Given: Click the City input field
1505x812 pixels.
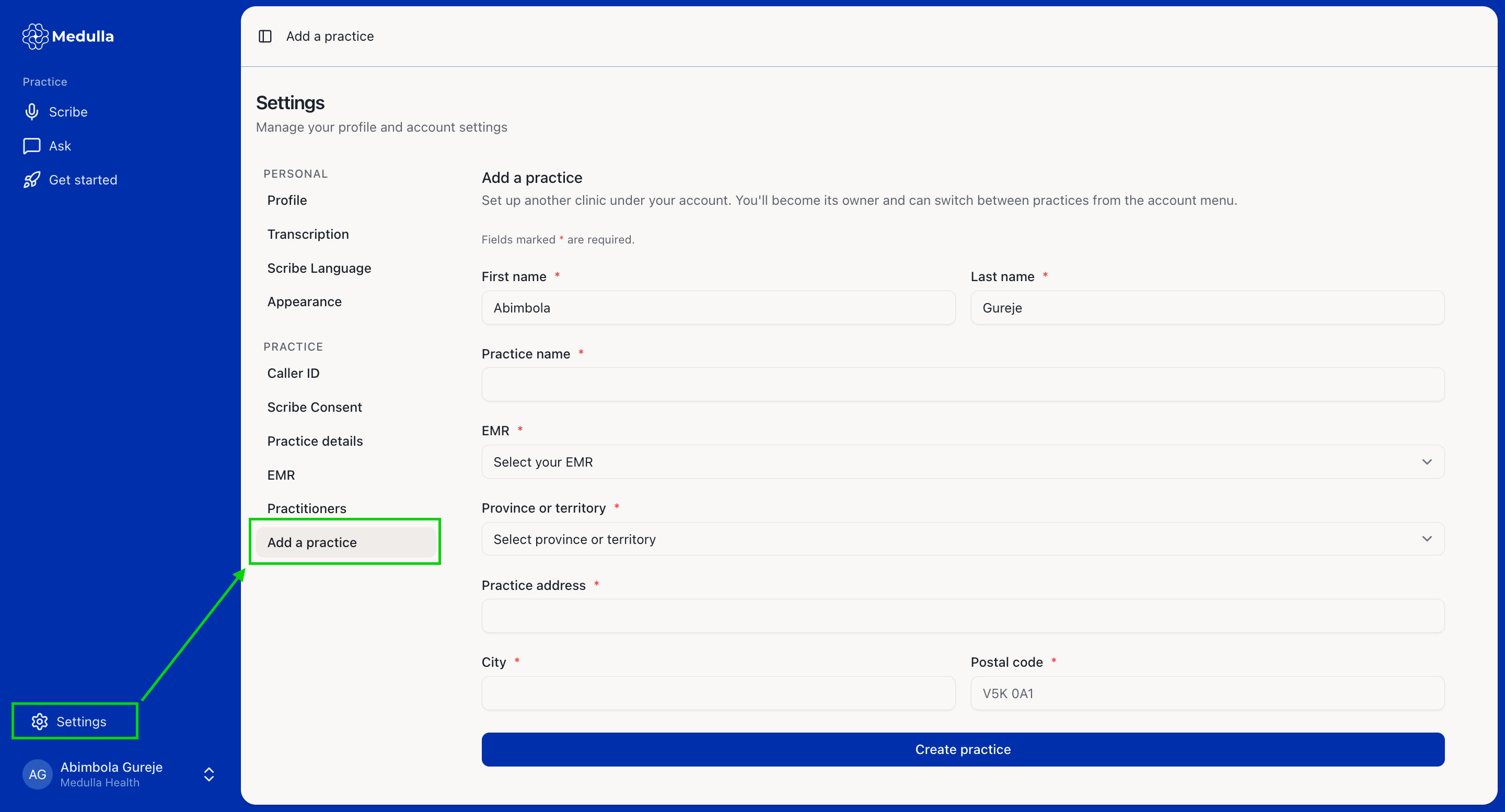Looking at the screenshot, I should 718,693.
